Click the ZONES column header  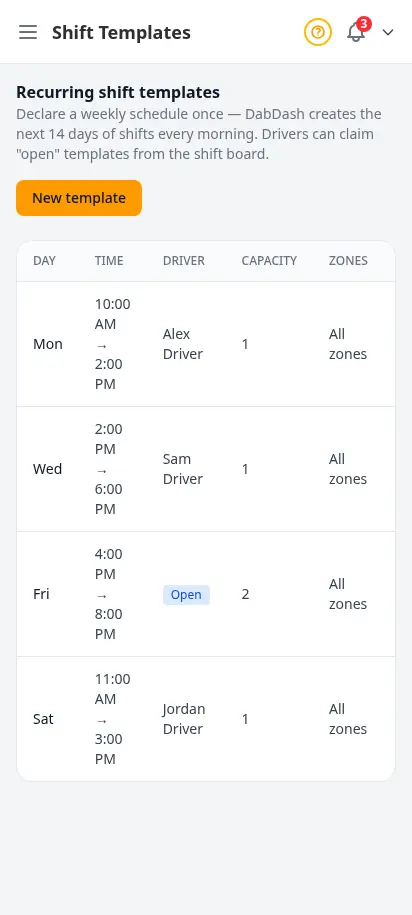pyautogui.click(x=348, y=261)
